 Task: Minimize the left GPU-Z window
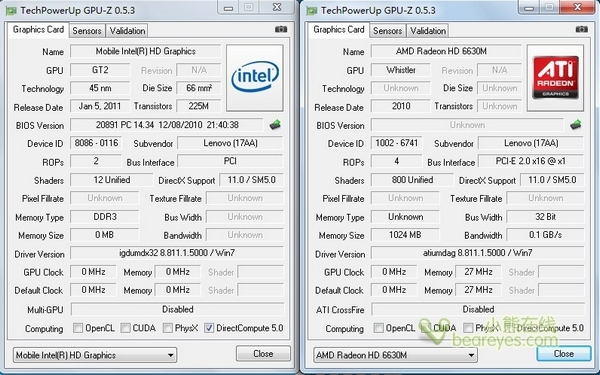[x=228, y=8]
